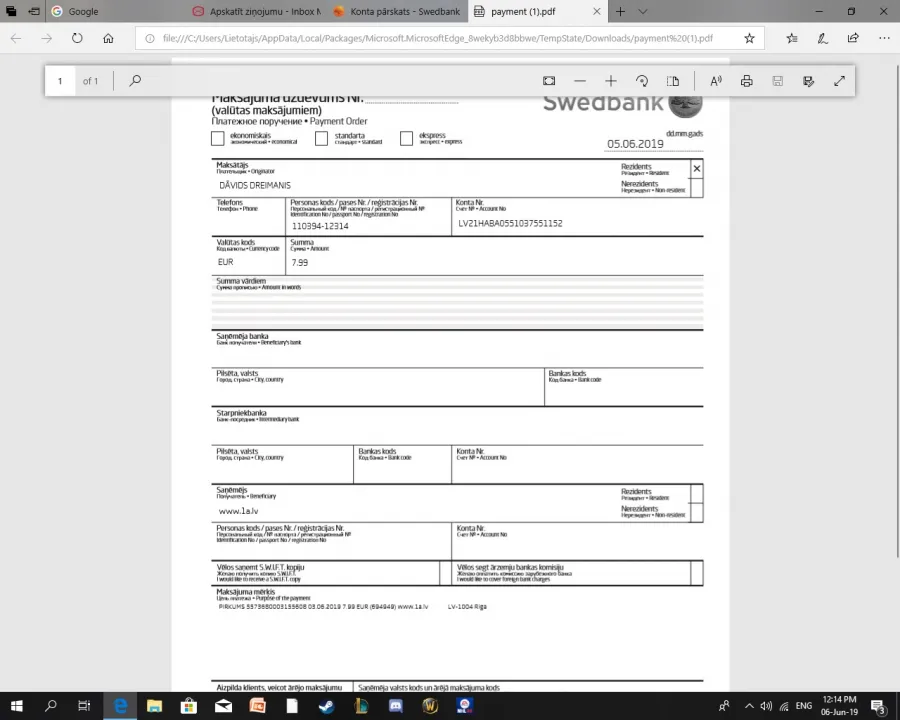Switch to the Konta pārskats - Swedbank tab
This screenshot has width=900, height=720.
pos(397,11)
